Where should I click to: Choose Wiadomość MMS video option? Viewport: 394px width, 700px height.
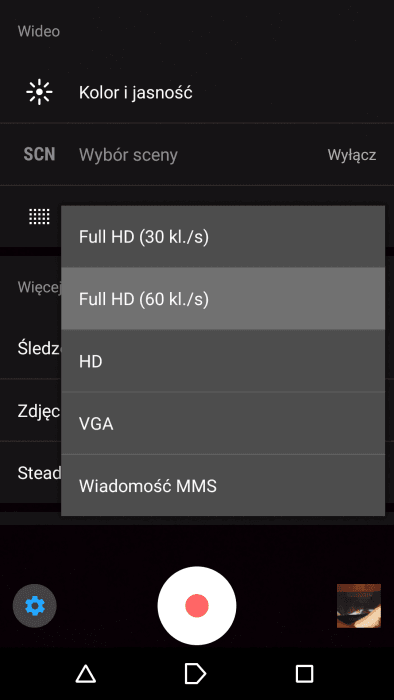223,485
